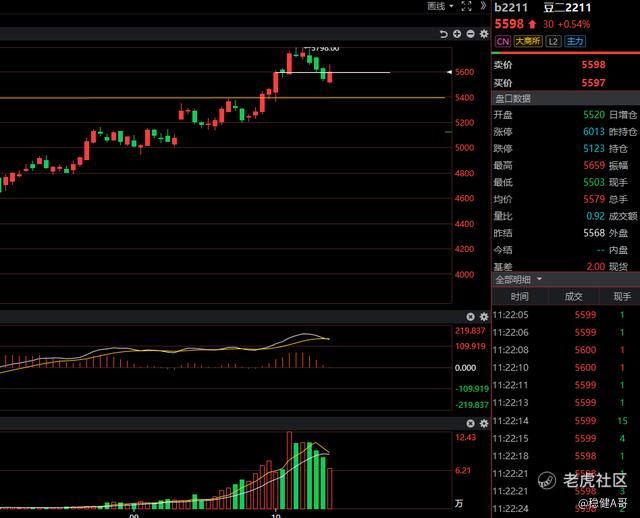Image resolution: width=640 pixels, height=518 pixels.
Task: Select the 11:22:05 trade row
Action: [x=565, y=315]
